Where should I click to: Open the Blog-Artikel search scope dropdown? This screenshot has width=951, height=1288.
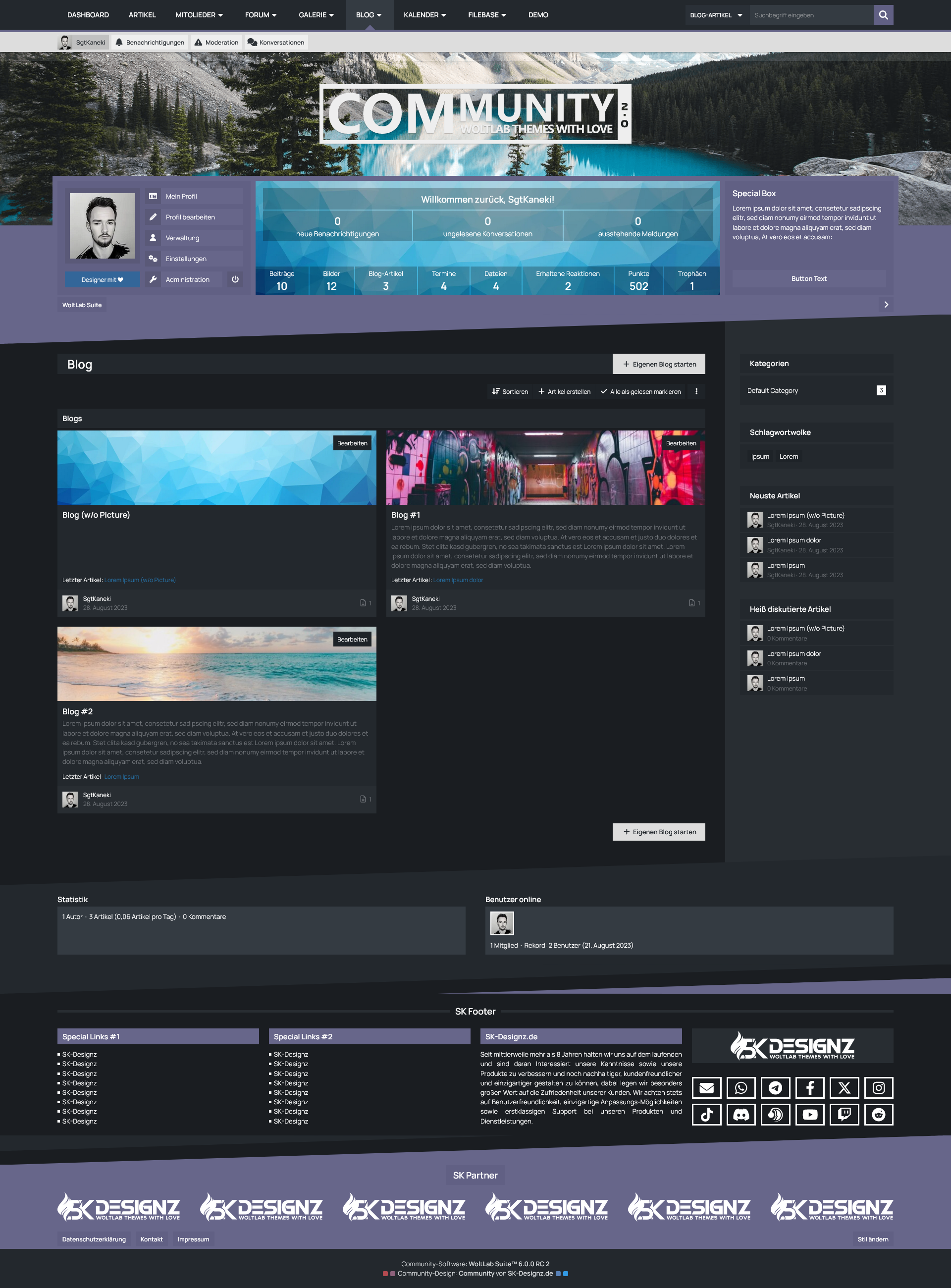[x=716, y=15]
